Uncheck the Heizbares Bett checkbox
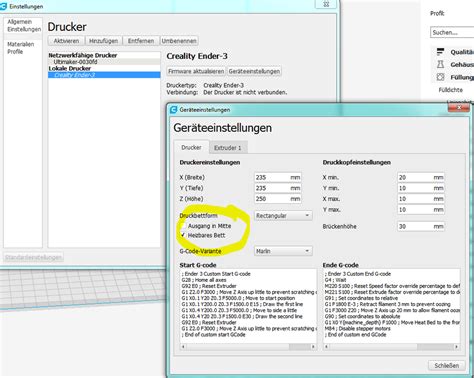Viewport: 474px width, 378px height. pos(183,235)
